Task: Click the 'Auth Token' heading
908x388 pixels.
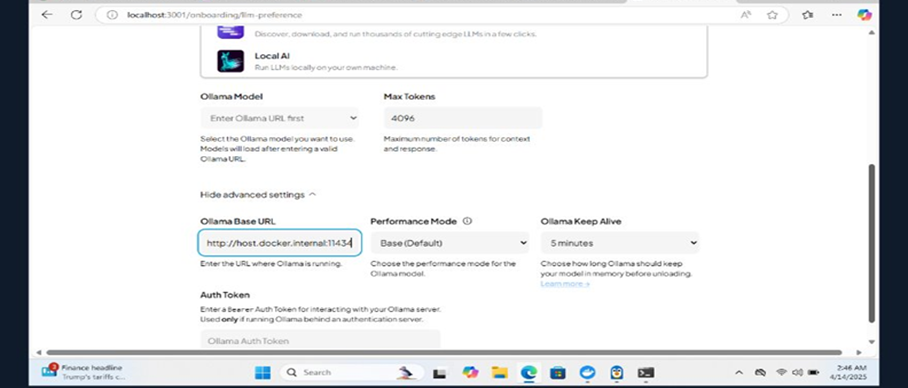Action: [x=225, y=295]
